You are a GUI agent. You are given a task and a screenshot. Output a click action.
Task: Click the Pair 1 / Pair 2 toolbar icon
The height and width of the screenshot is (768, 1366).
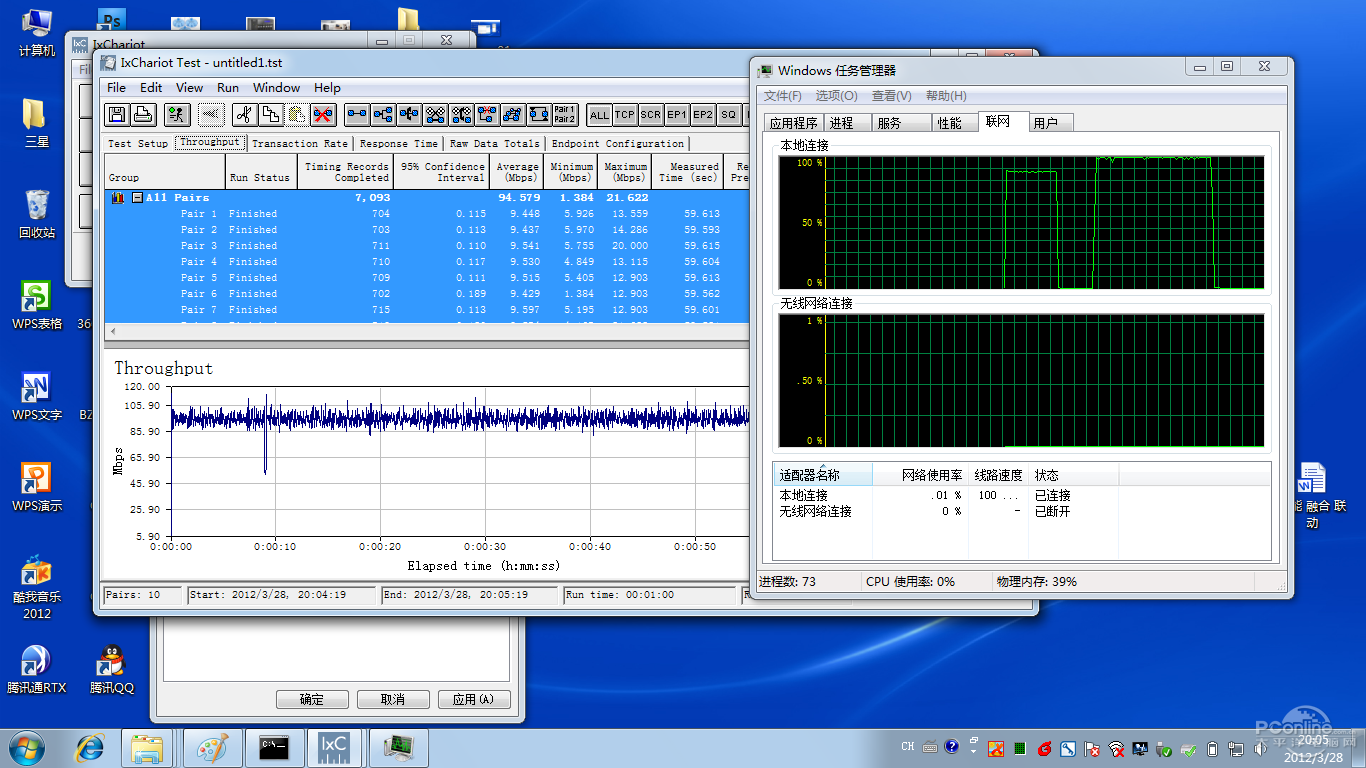point(564,114)
